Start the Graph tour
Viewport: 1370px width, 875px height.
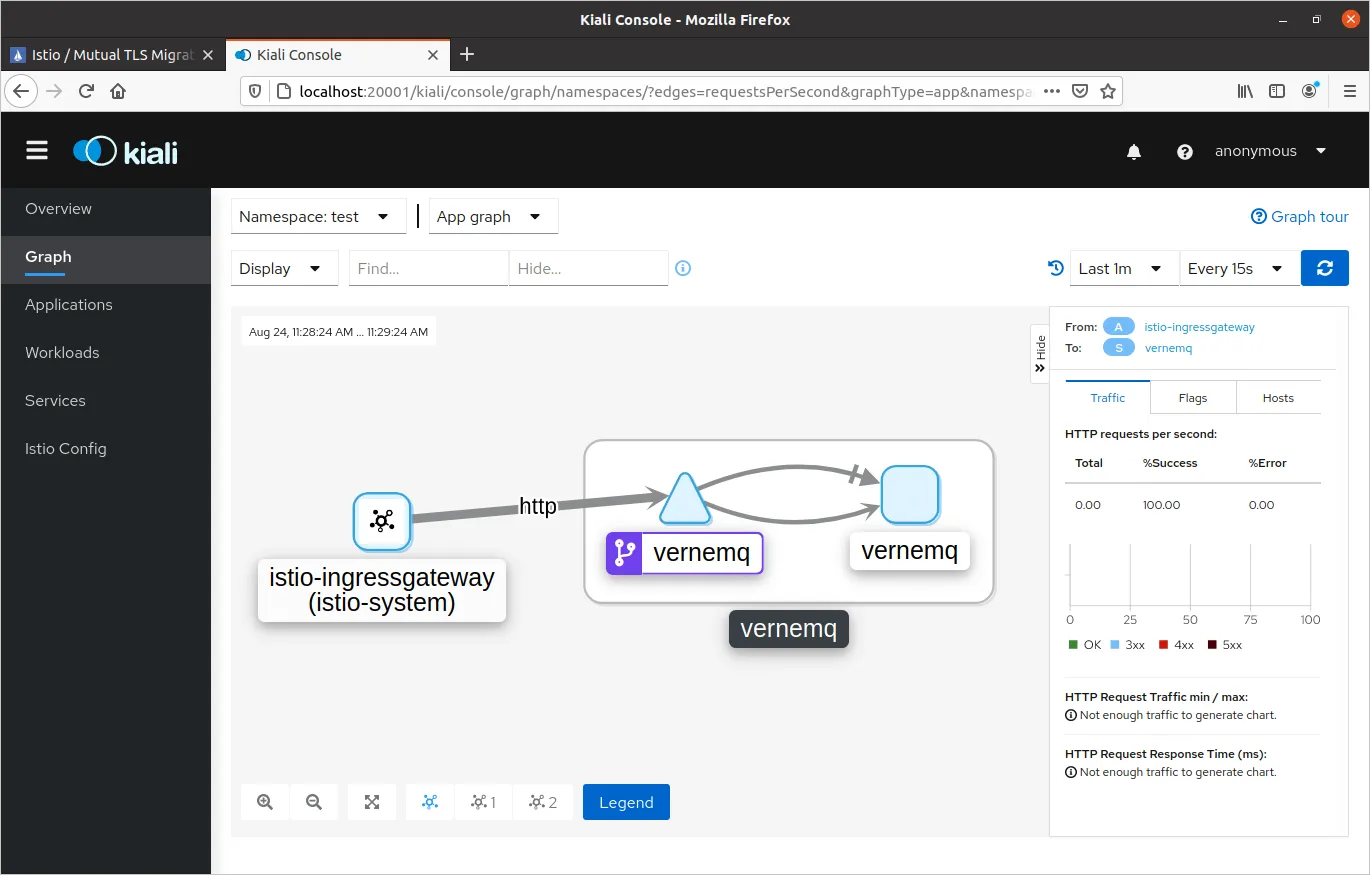(x=1300, y=217)
